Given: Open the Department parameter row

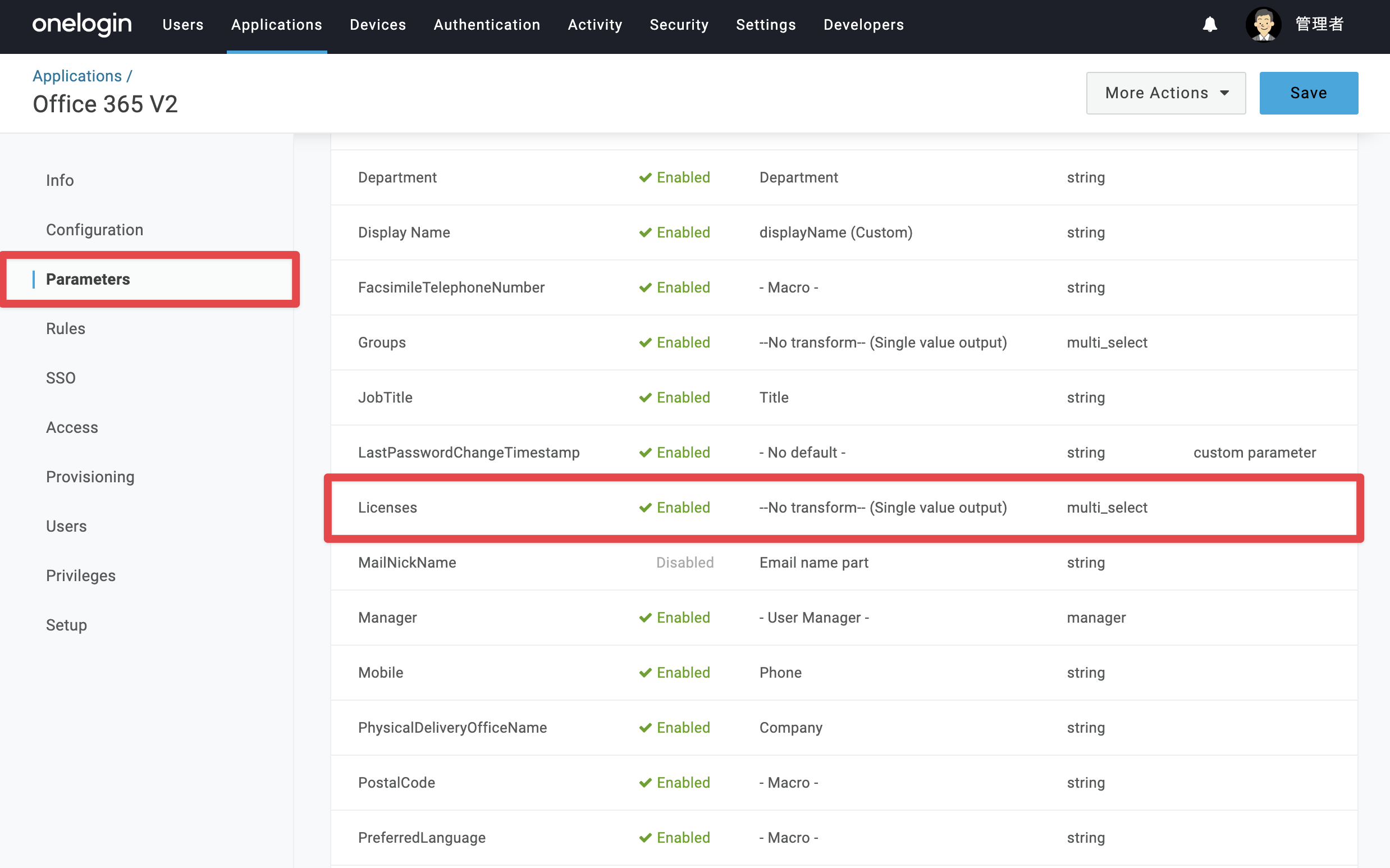Looking at the screenshot, I should (x=844, y=177).
